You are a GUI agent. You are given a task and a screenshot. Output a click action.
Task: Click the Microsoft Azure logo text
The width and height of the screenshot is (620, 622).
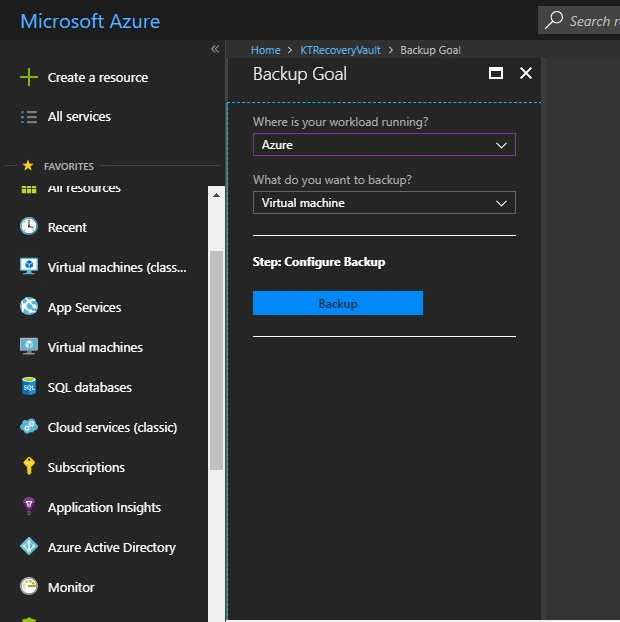tap(90, 21)
